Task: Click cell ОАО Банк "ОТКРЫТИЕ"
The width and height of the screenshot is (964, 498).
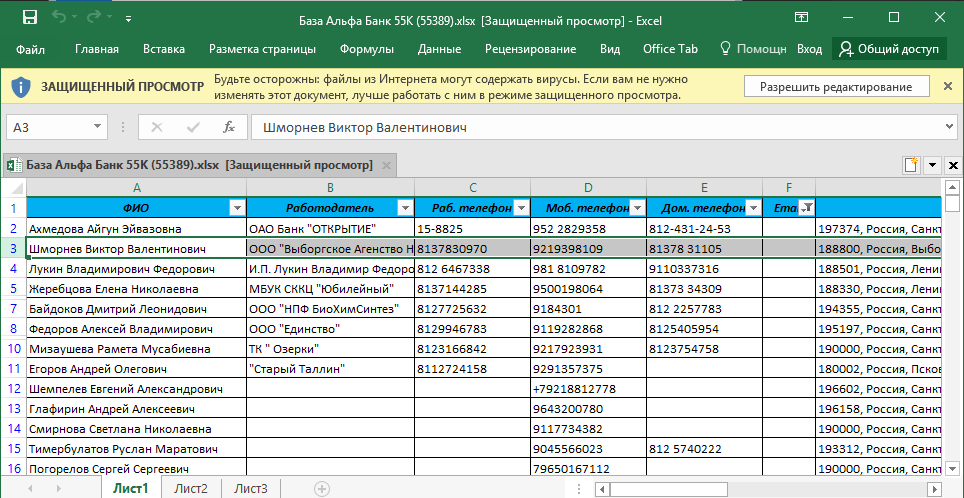Action: coord(330,229)
